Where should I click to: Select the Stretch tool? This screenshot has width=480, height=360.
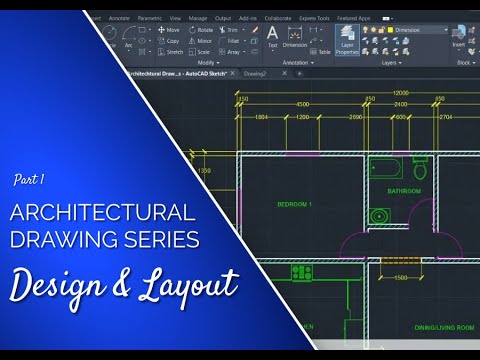click(x=170, y=52)
